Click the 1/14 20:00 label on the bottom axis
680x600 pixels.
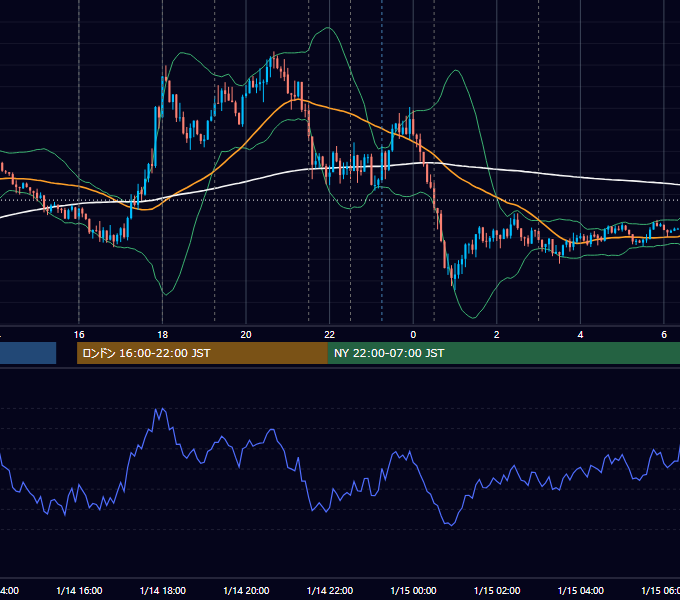(x=246, y=591)
